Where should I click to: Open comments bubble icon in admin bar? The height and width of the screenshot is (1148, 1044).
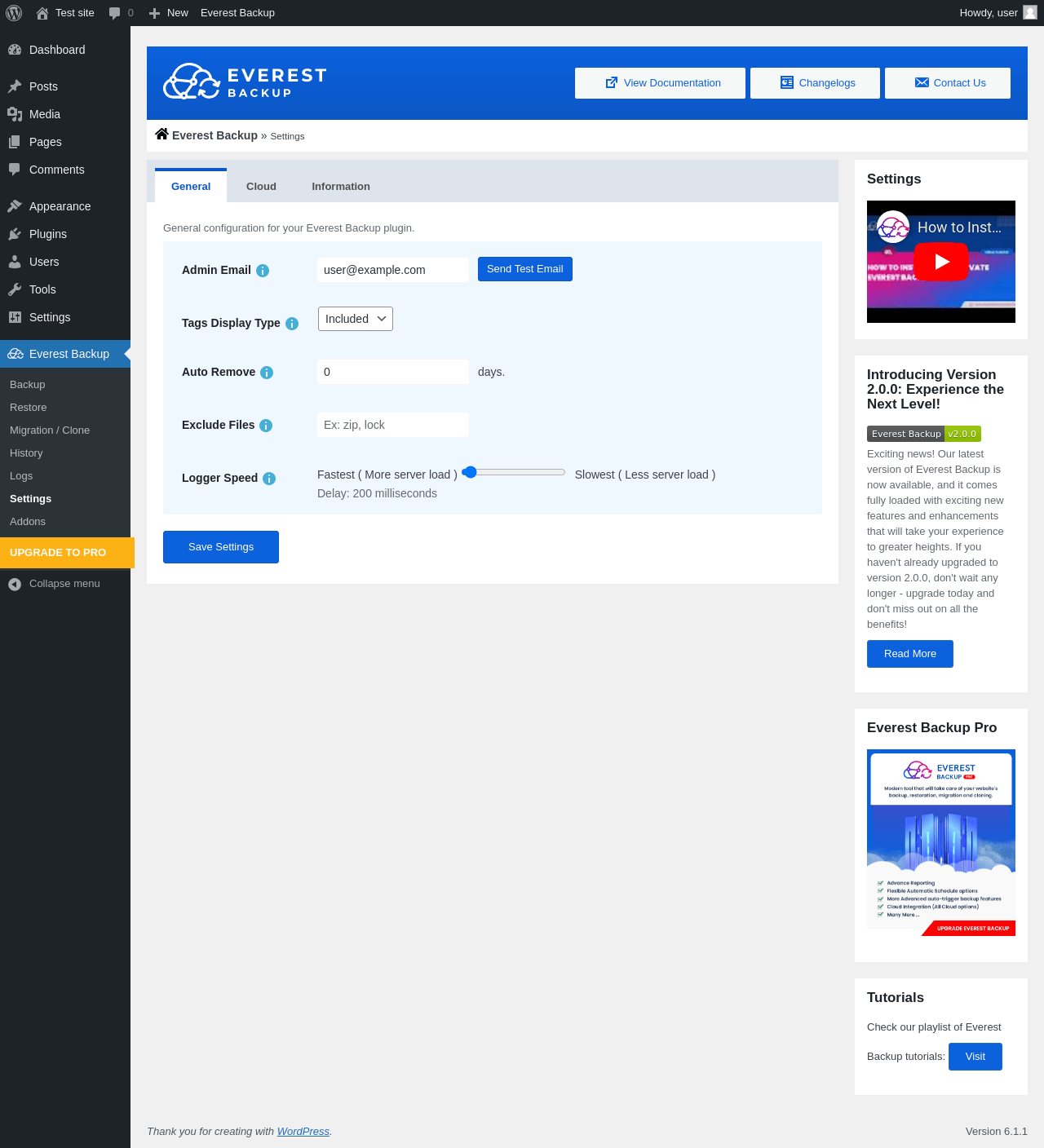[x=114, y=13]
